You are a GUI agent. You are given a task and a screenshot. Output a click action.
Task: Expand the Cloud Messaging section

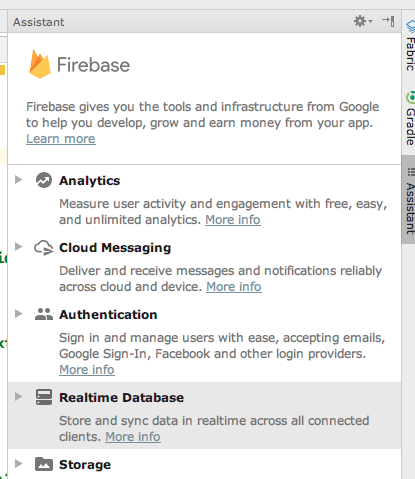[19, 247]
